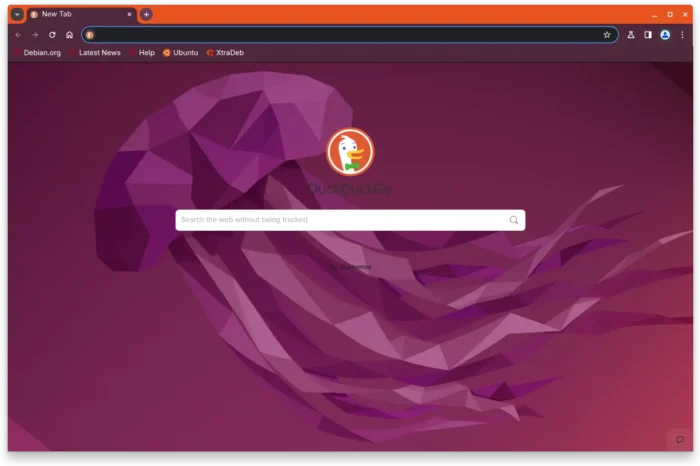The width and height of the screenshot is (700, 466).
Task: Go back with the back arrow
Action: click(x=18, y=35)
